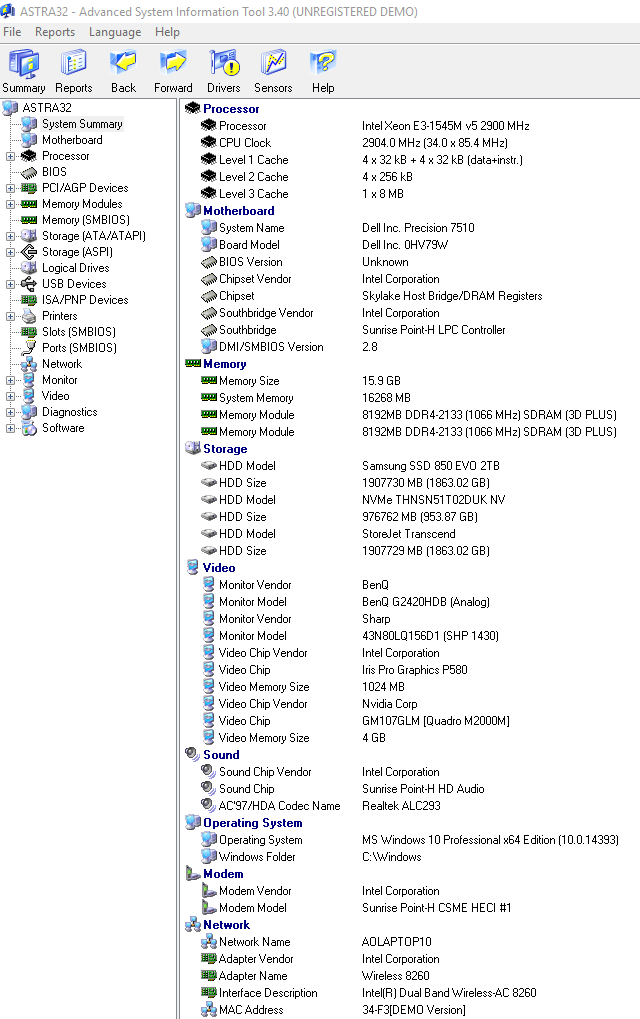Image resolution: width=640 pixels, height=1019 pixels.
Task: Click the Processor section header icon
Action: click(192, 108)
